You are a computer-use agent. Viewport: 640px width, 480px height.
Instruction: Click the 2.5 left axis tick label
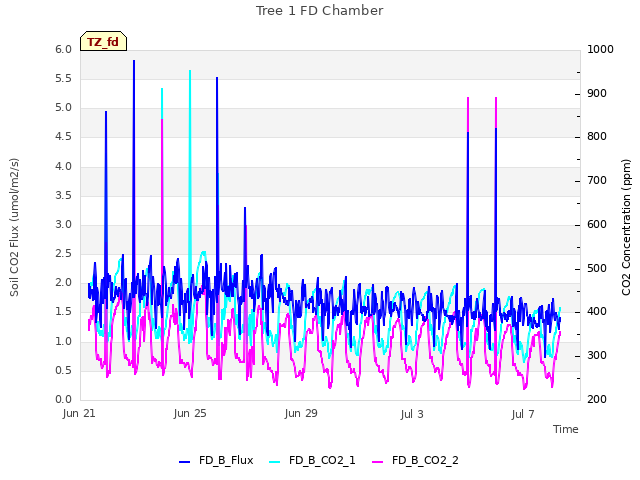point(63,253)
